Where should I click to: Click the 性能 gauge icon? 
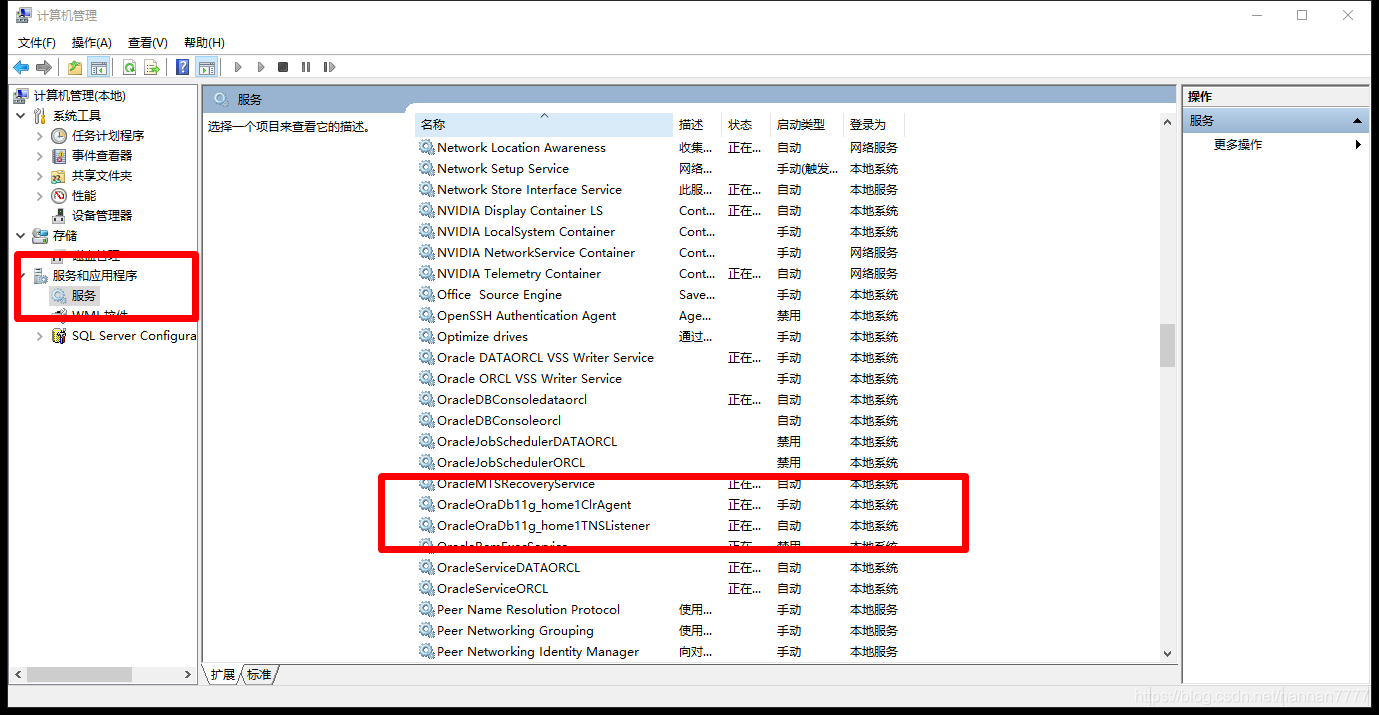(x=60, y=195)
